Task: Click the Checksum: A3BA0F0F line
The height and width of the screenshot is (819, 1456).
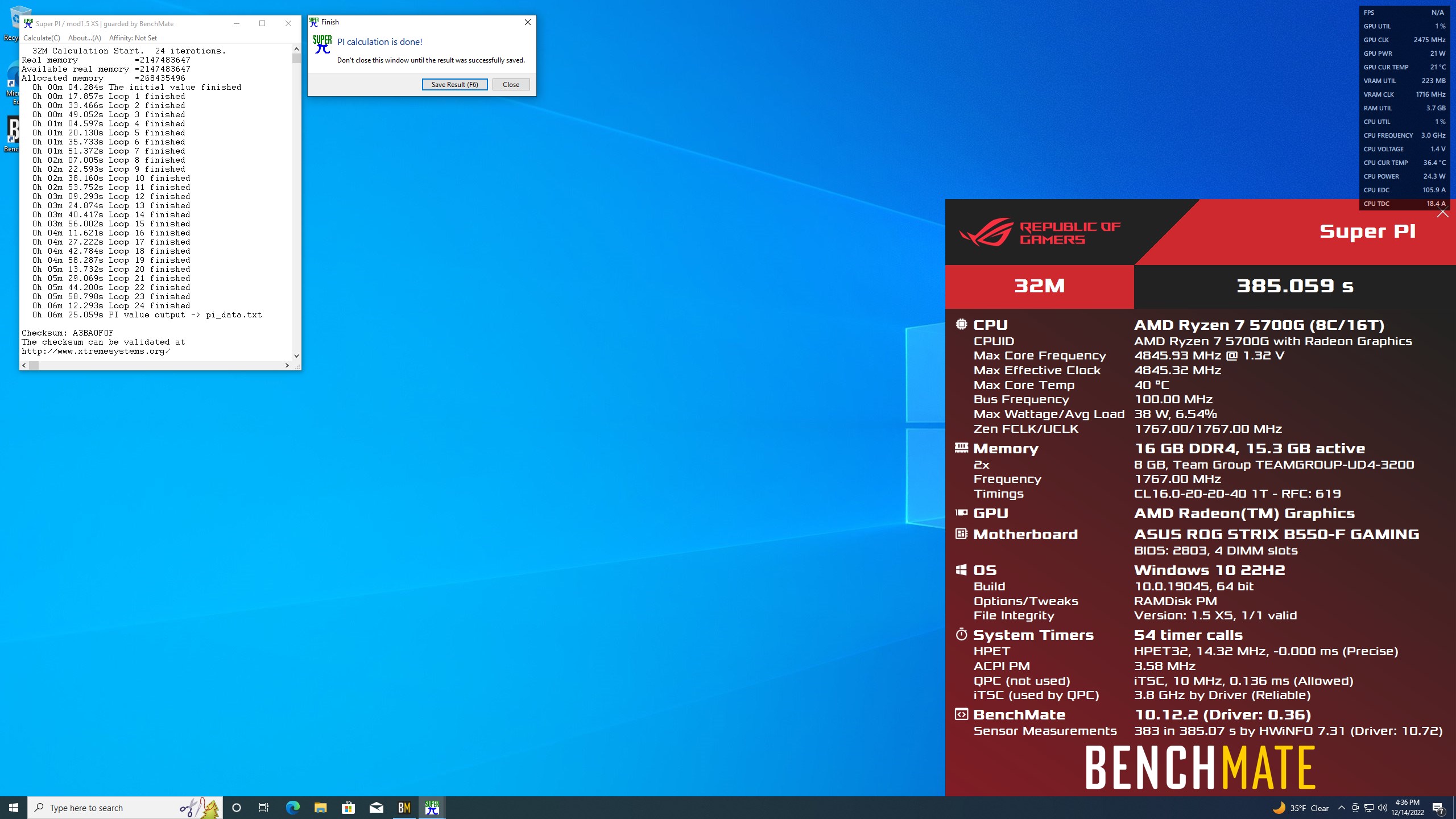Action: pyautogui.click(x=68, y=333)
